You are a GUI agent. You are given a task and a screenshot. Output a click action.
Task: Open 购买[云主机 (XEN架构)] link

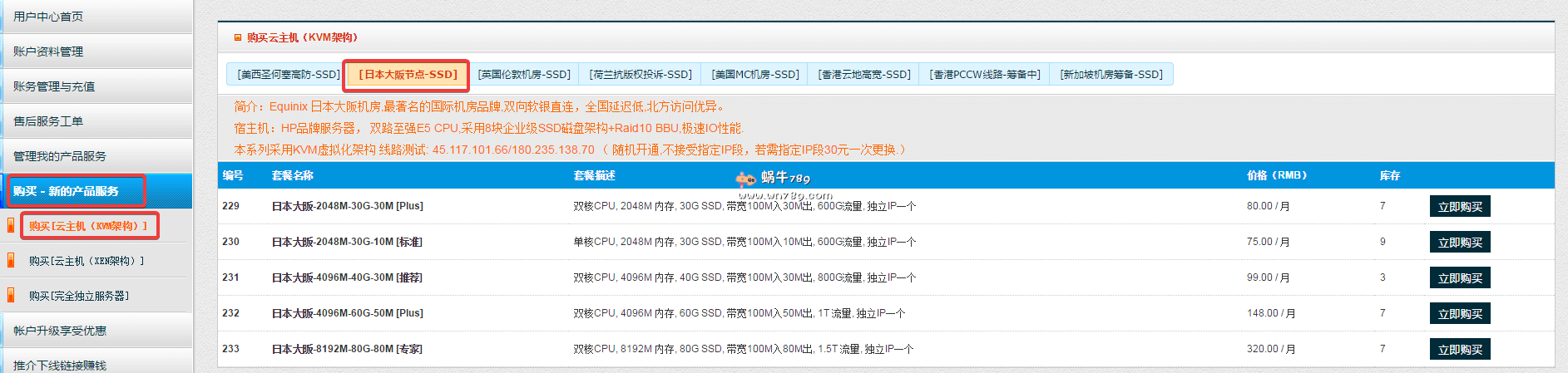pos(87,261)
